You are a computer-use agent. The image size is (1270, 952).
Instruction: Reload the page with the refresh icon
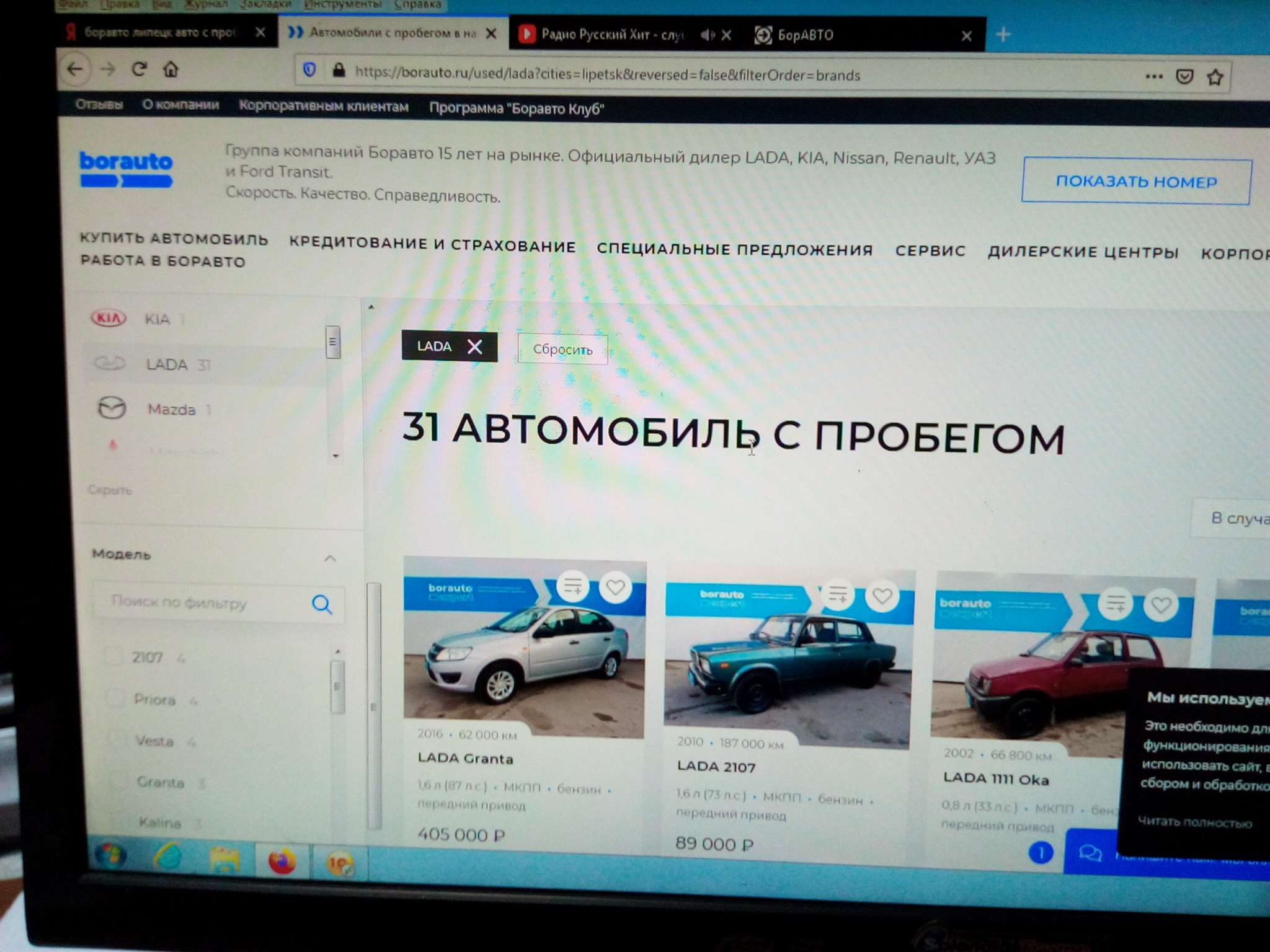(x=139, y=69)
